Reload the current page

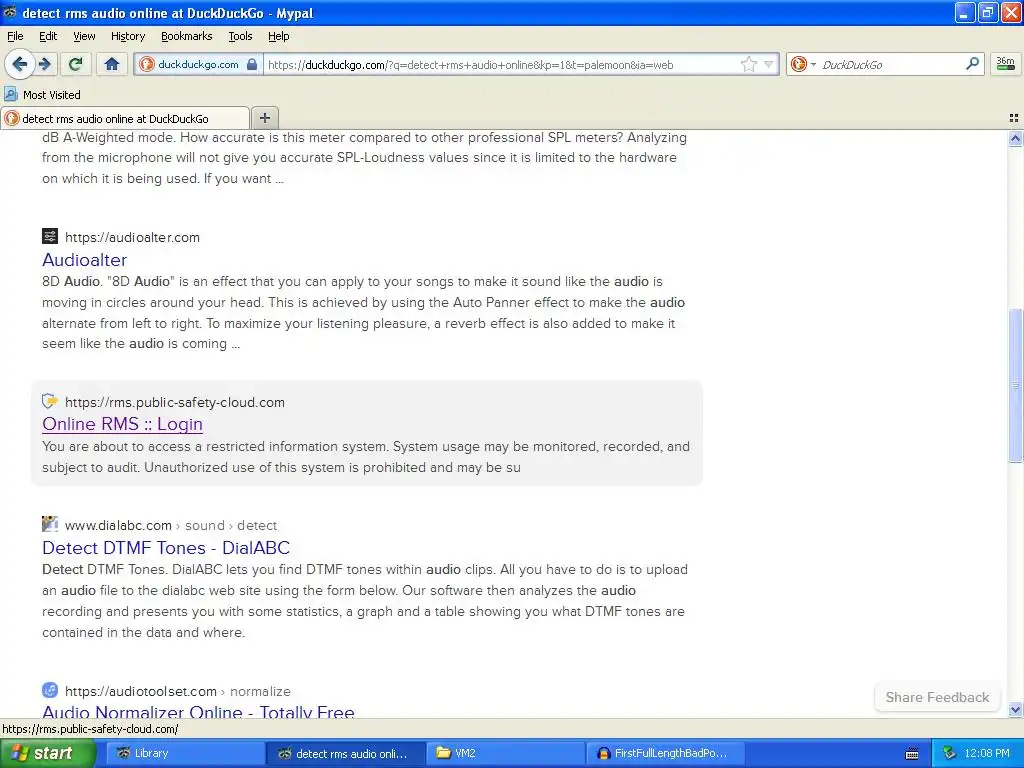click(76, 64)
